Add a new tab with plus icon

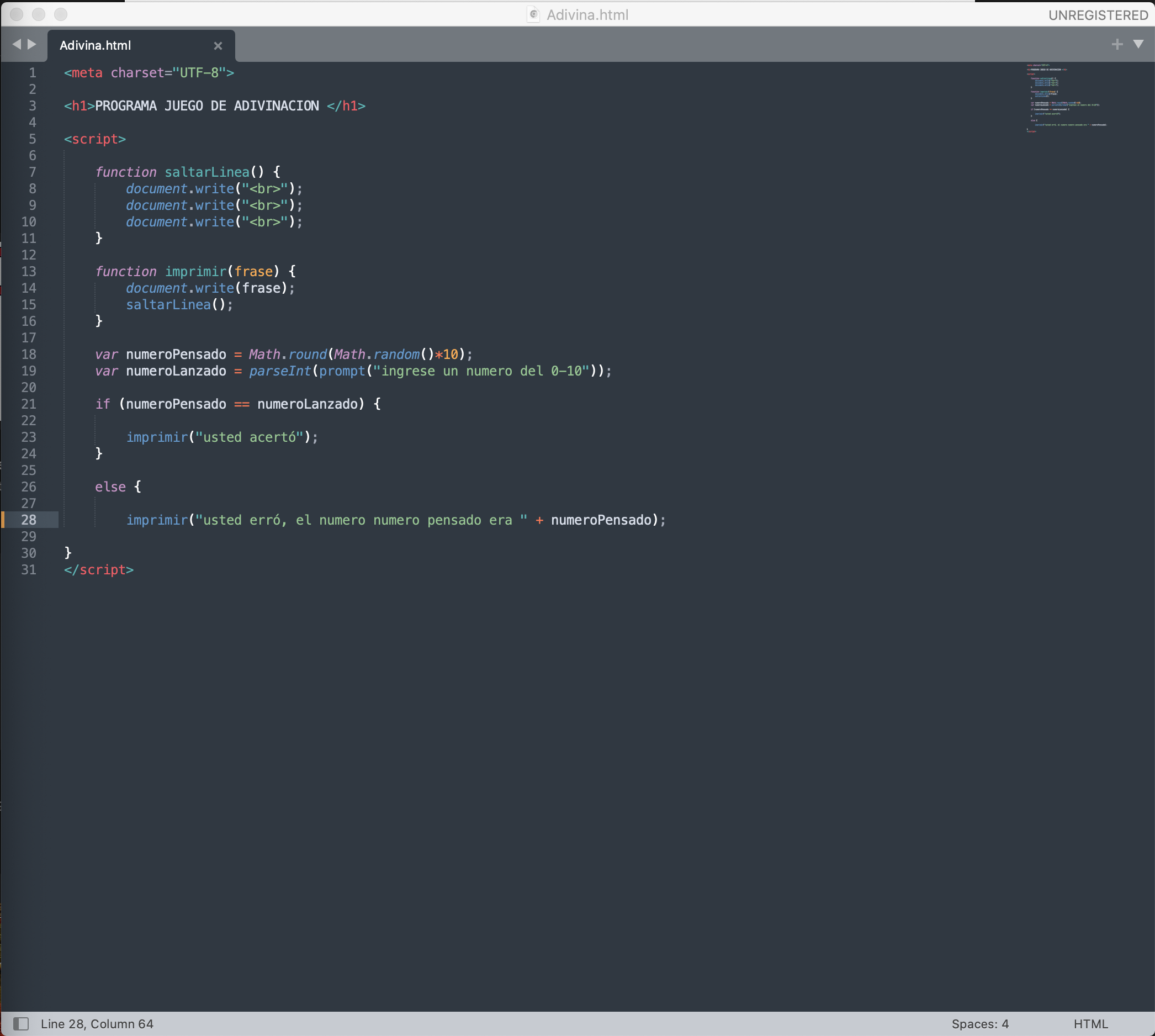click(1117, 44)
